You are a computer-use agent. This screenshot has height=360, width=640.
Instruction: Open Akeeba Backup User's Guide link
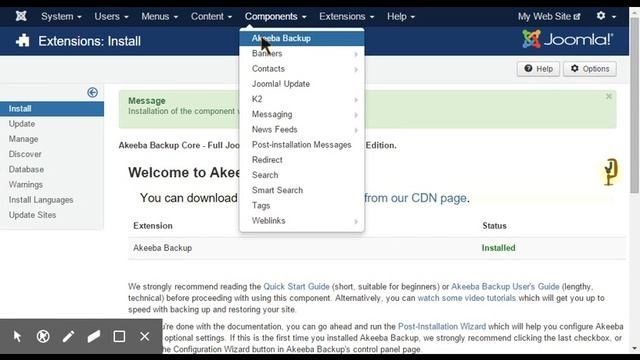click(505, 287)
